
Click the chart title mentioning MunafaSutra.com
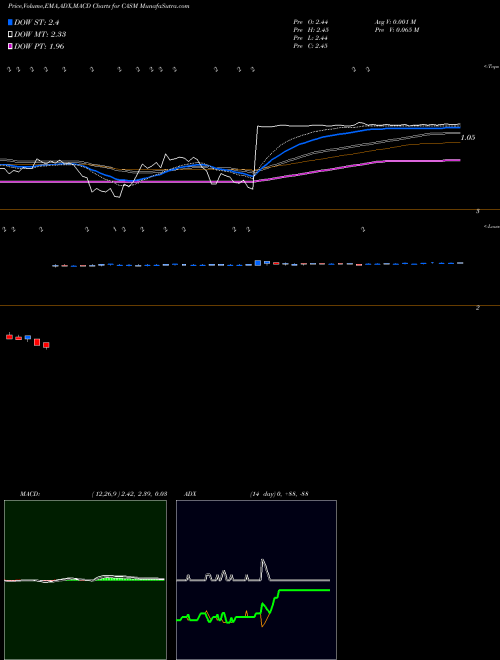[98, 6]
